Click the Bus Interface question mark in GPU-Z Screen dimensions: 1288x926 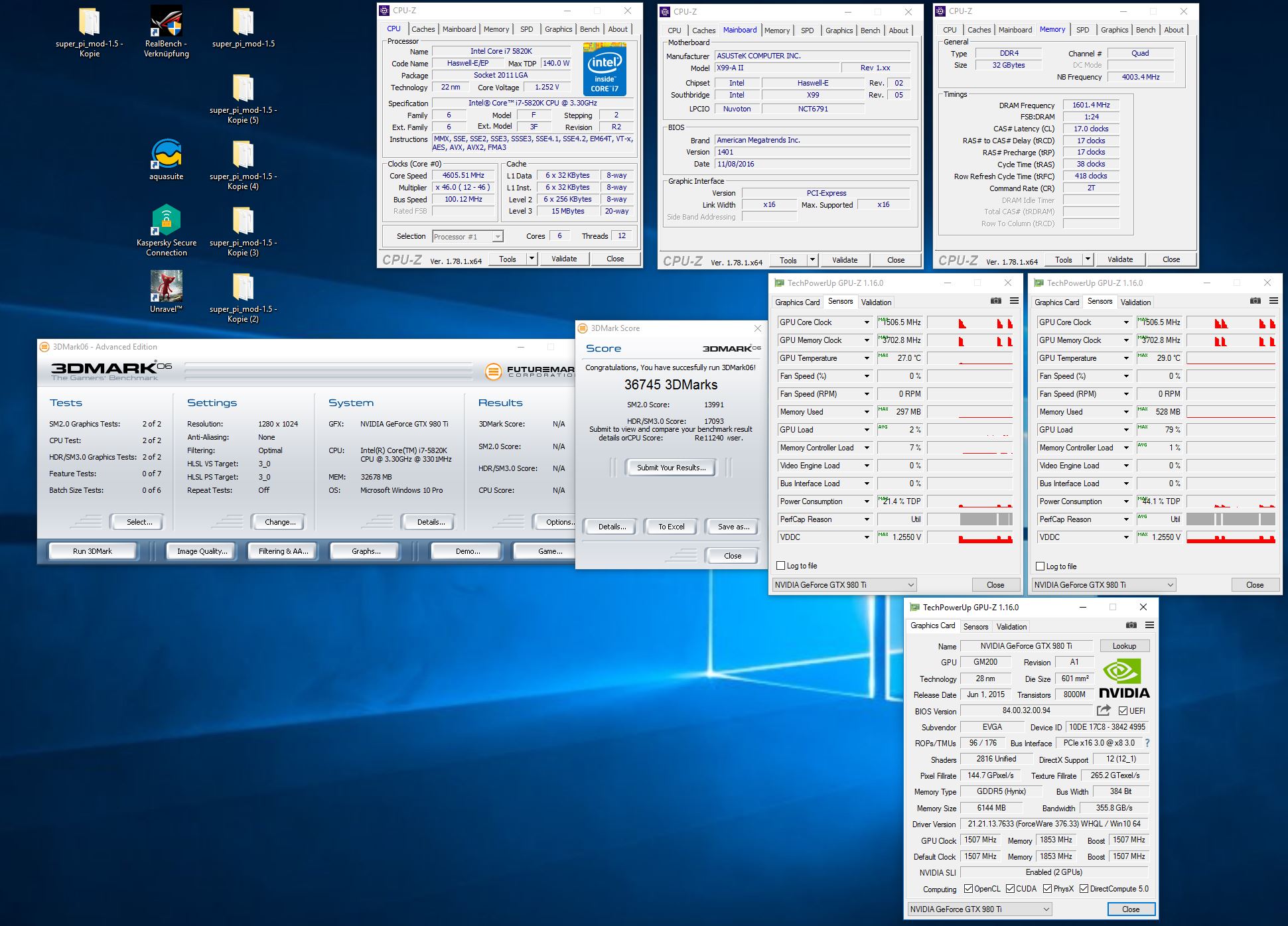(x=1147, y=743)
